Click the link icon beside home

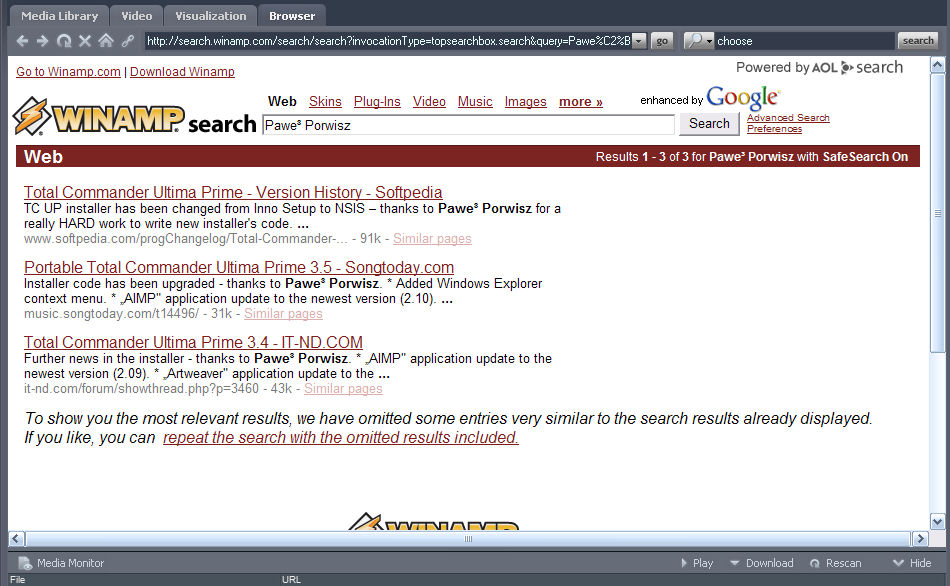pos(127,41)
